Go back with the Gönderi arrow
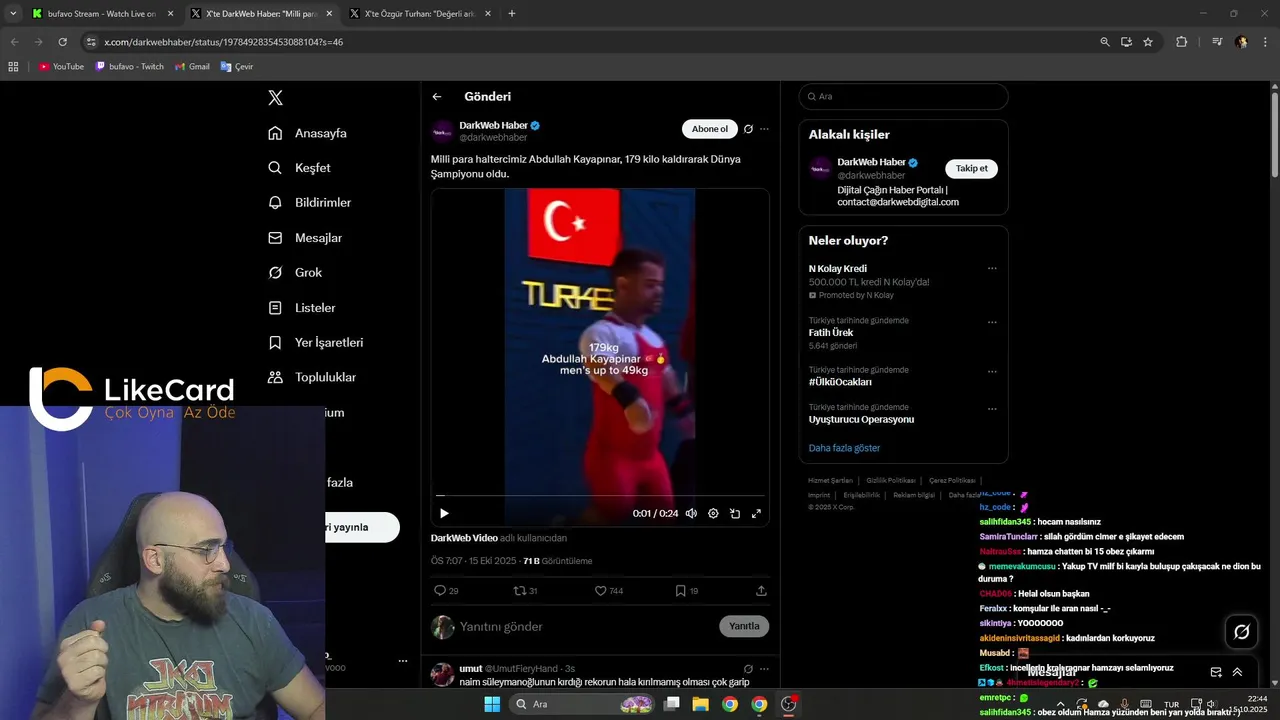Image resolution: width=1280 pixels, height=720 pixels. (x=437, y=97)
